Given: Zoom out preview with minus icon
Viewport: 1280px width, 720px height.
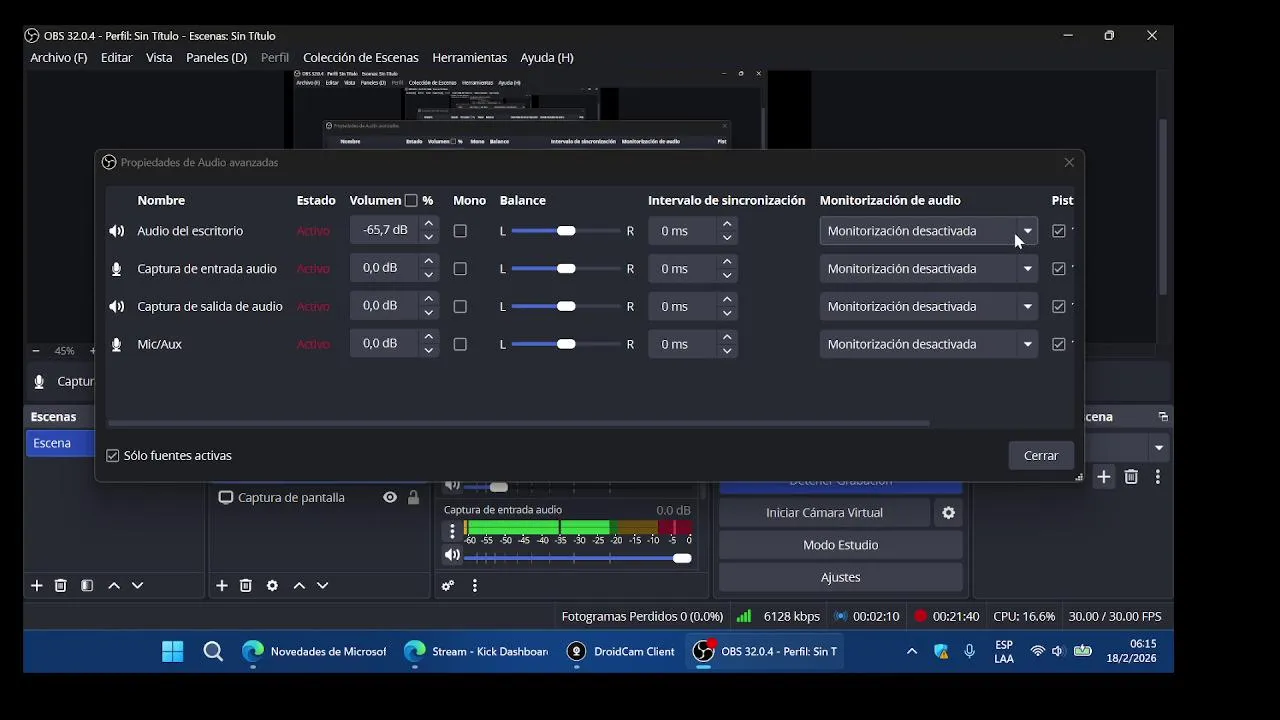Looking at the screenshot, I should click(x=36, y=351).
